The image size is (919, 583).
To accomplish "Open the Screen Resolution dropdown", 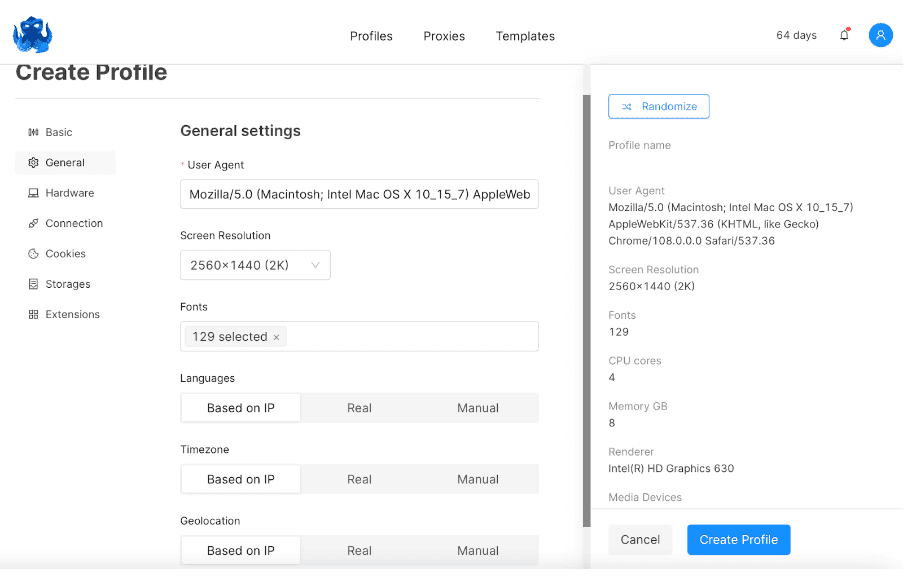I will point(254,264).
